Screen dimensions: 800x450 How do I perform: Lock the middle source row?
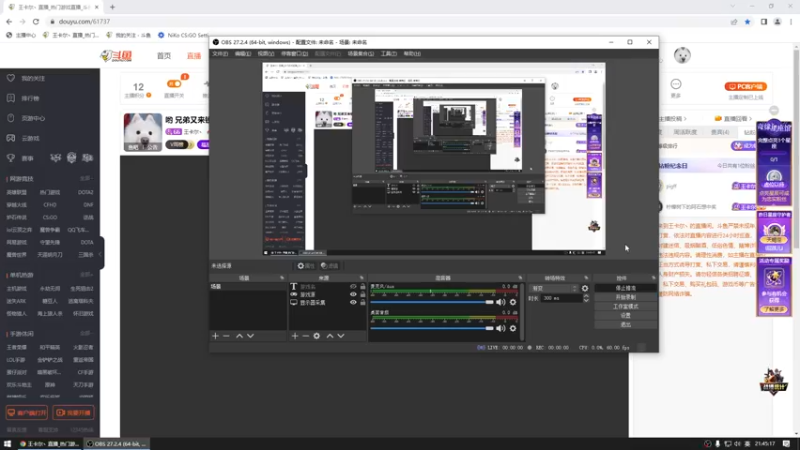(x=363, y=294)
